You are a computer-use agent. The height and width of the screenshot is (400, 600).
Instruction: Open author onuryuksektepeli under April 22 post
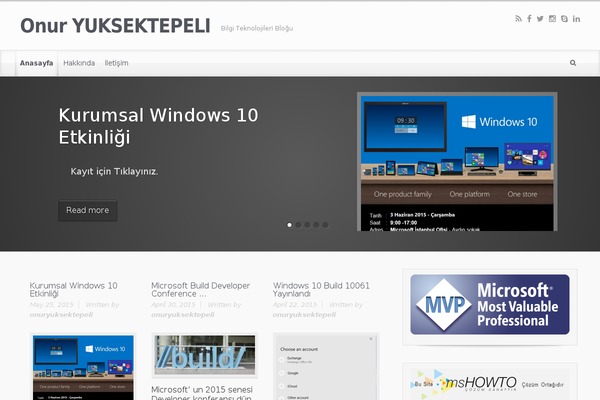coord(304,315)
